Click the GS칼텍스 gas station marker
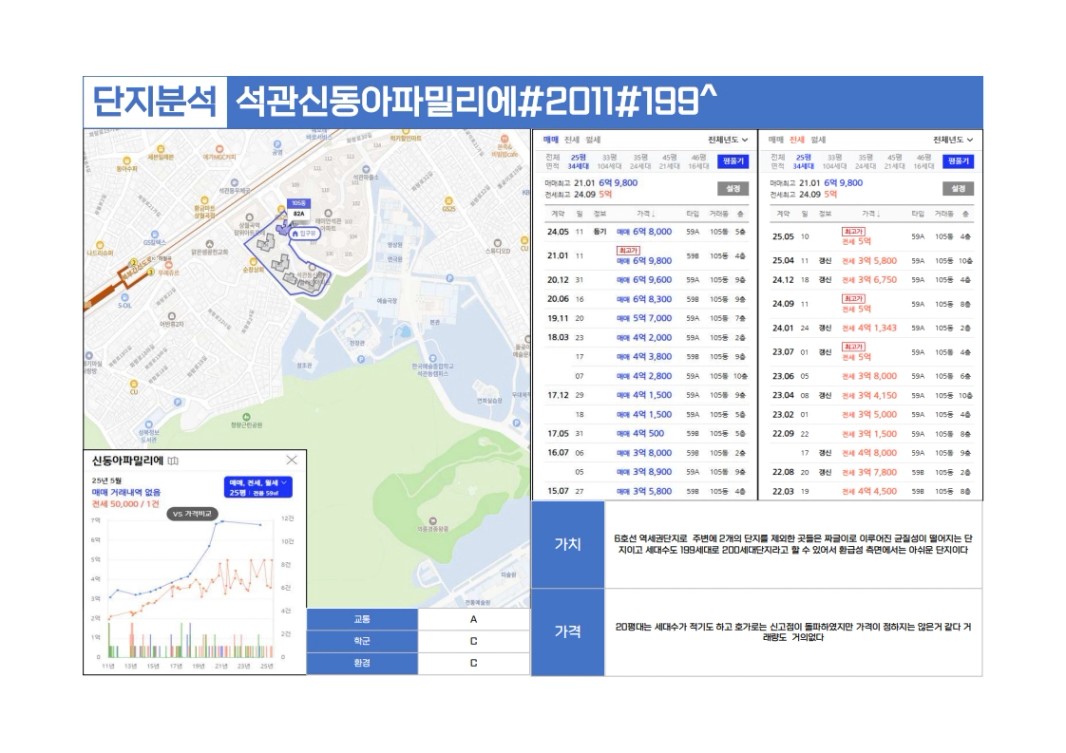This screenshot has height=753, width=1066. tap(154, 238)
